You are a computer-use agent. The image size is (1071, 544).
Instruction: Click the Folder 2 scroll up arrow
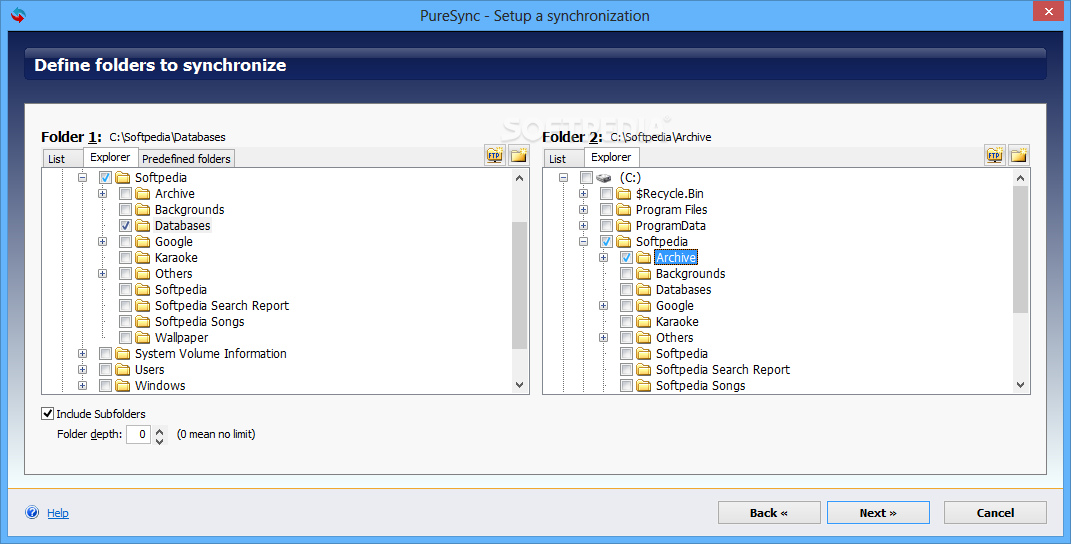tap(1020, 178)
